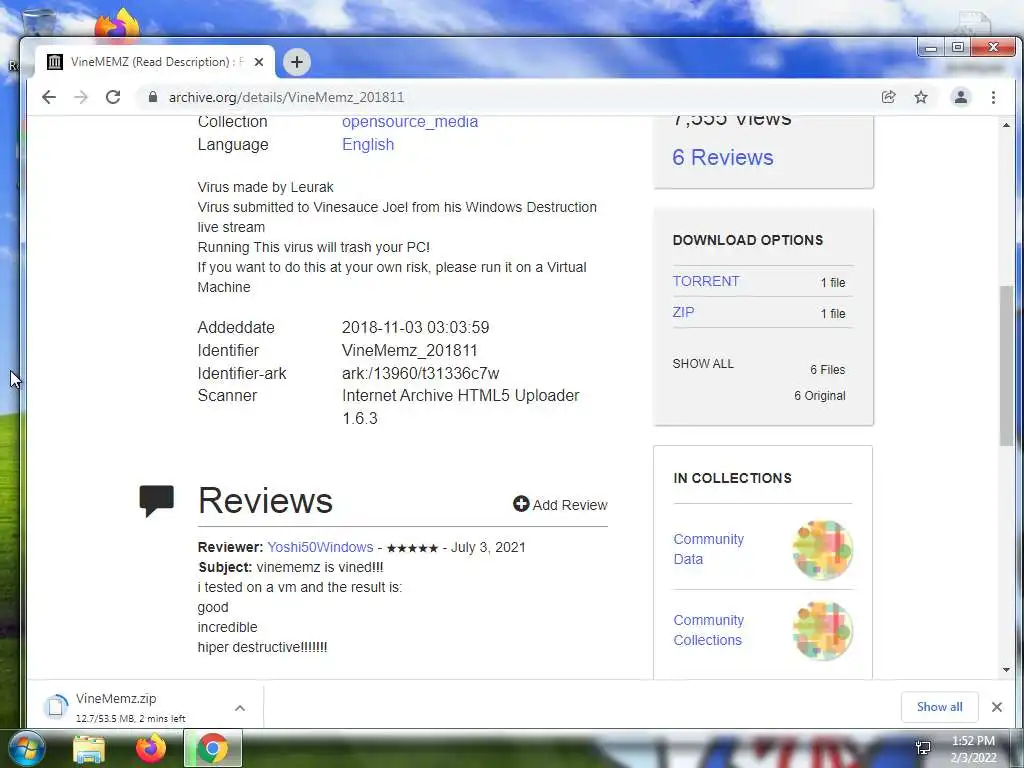Image resolution: width=1024 pixels, height=768 pixels.
Task: Download the TORRENT option
Action: tap(705, 281)
